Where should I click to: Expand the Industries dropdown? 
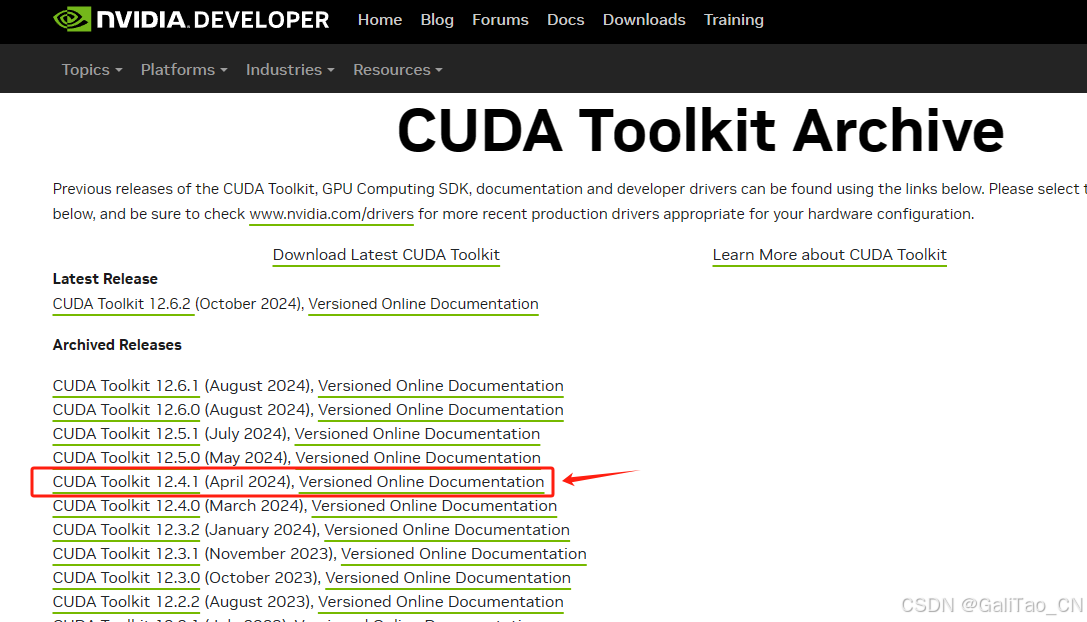[x=290, y=70]
